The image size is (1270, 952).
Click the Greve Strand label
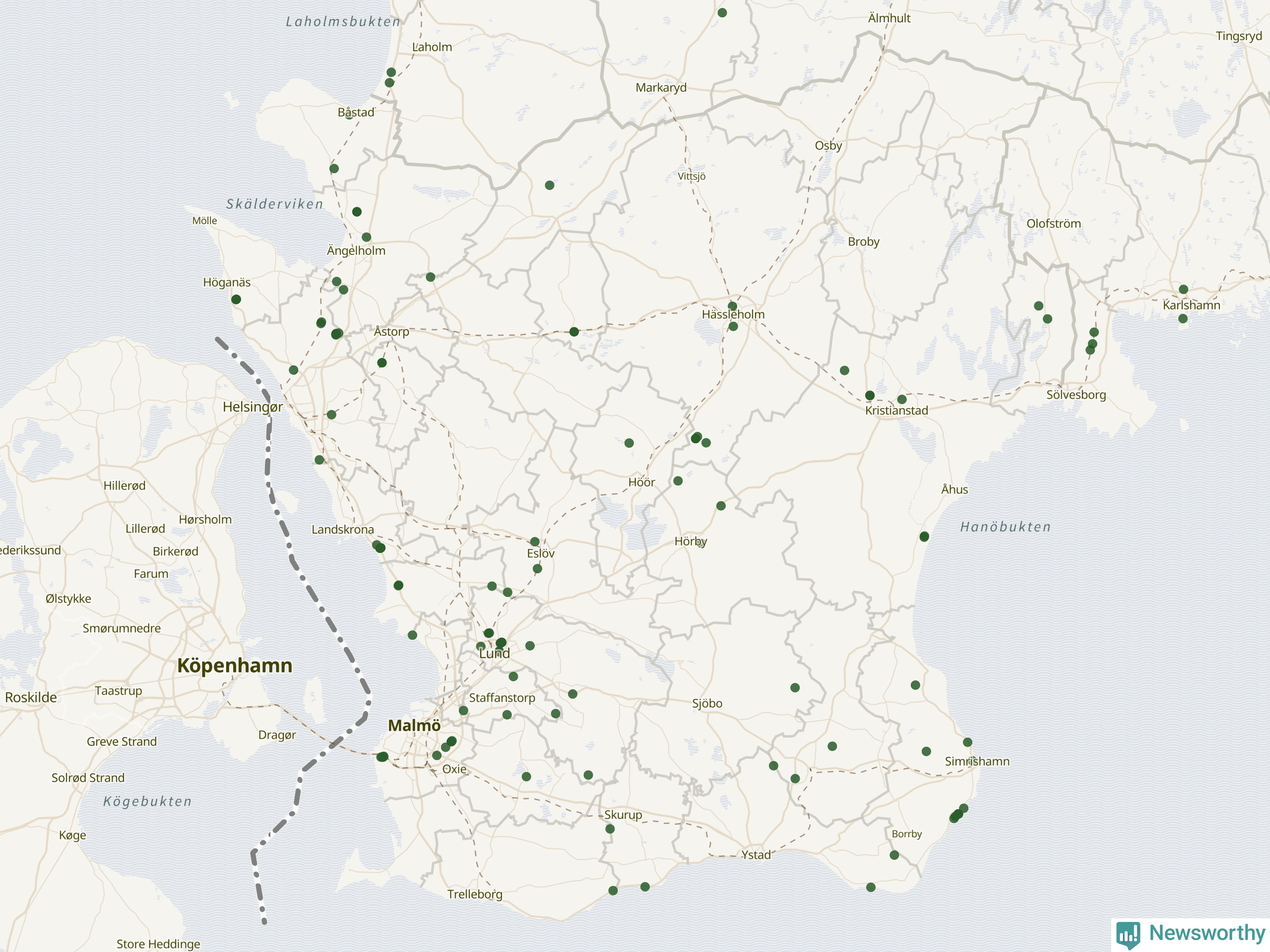click(x=122, y=742)
